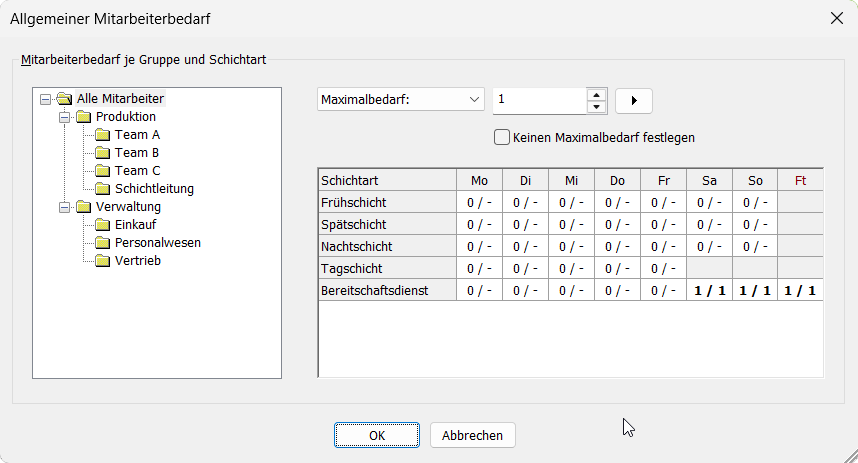Select Verwaltung label in the tree
This screenshot has height=463, width=858.
click(x=129, y=207)
